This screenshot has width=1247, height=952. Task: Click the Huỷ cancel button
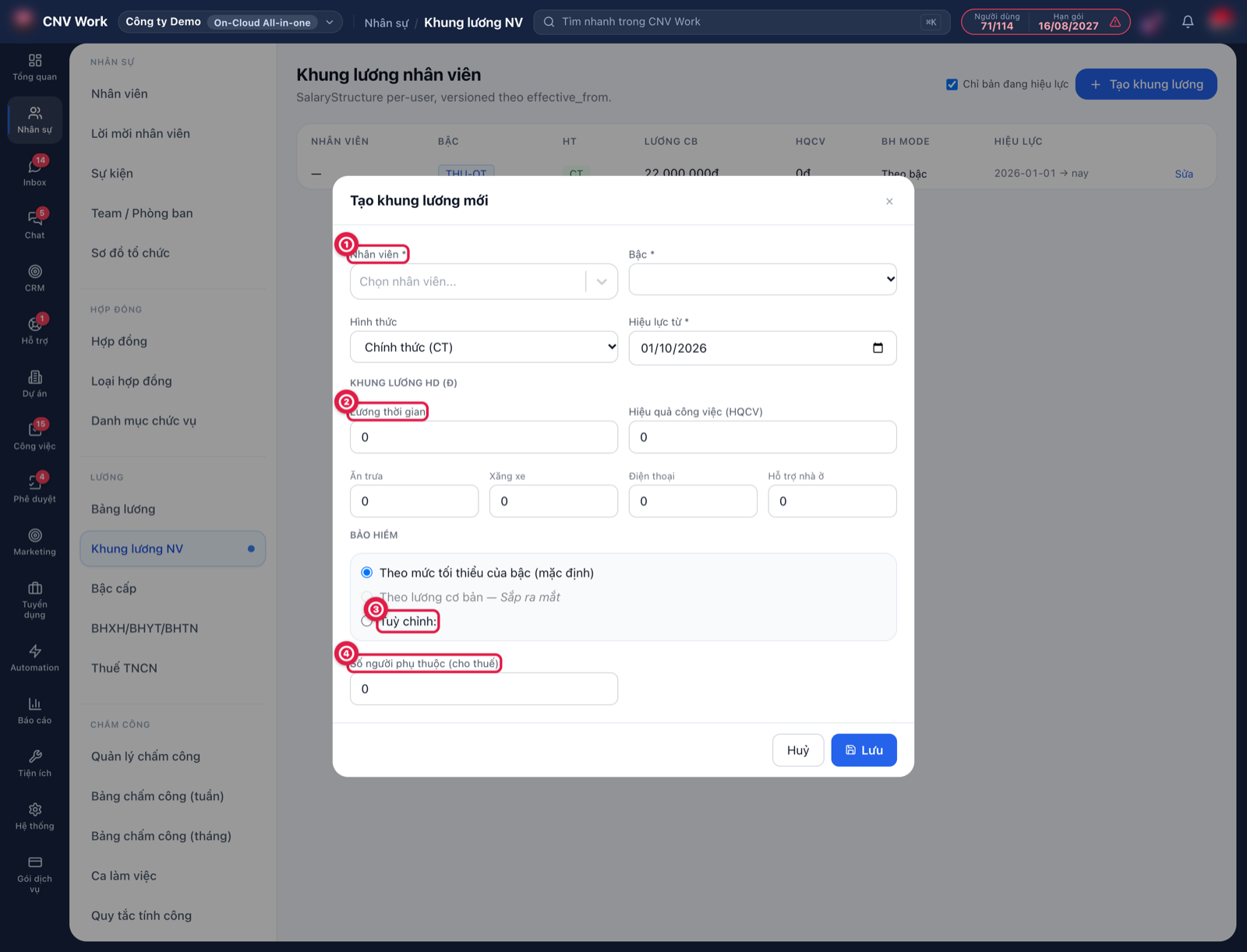point(798,750)
